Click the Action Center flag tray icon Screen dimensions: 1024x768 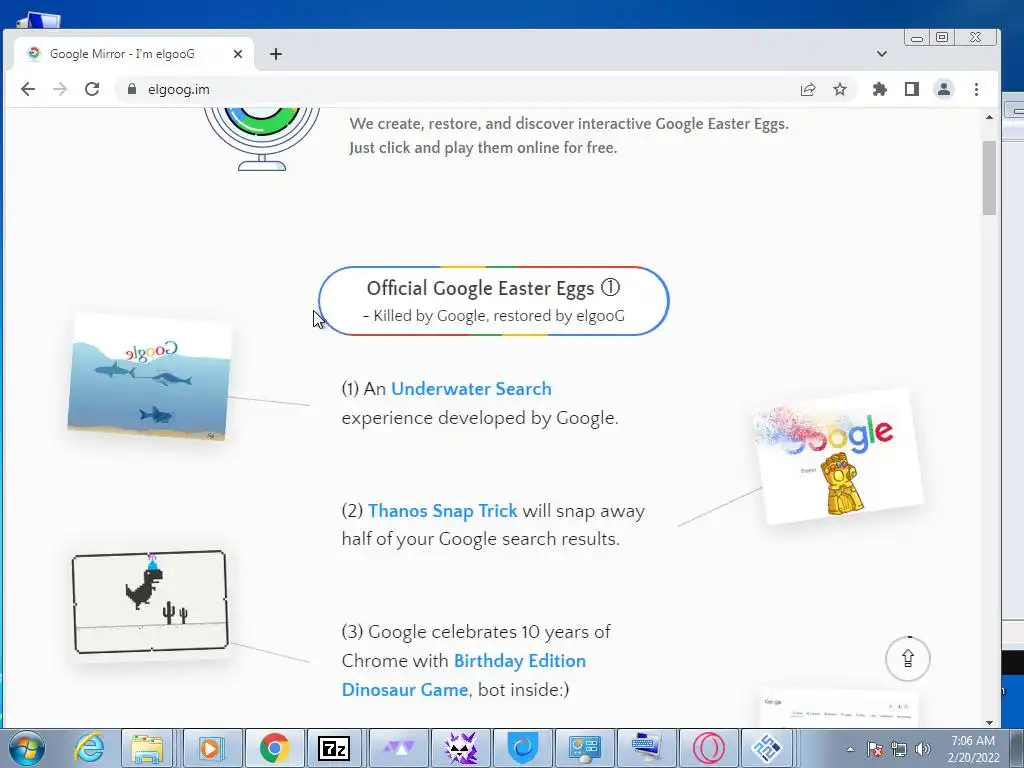click(x=875, y=749)
